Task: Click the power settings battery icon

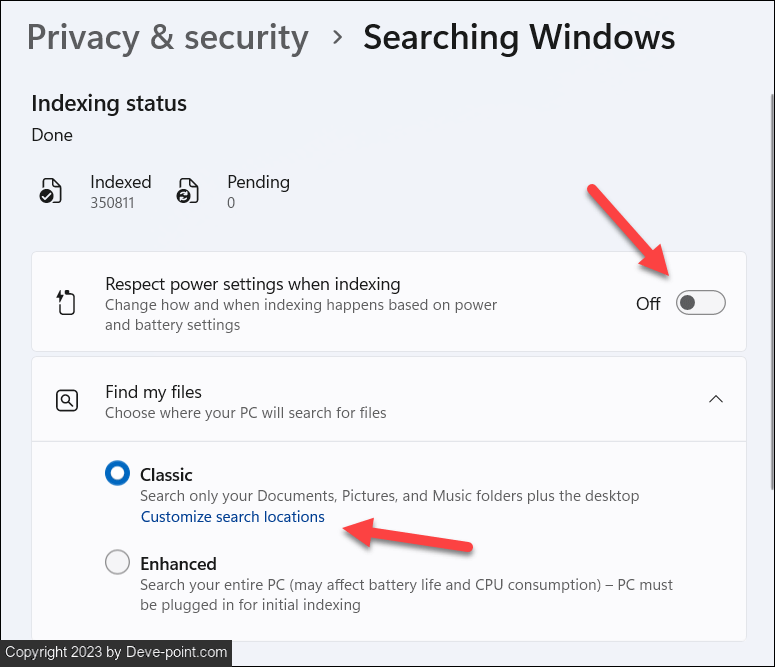Action: [67, 302]
